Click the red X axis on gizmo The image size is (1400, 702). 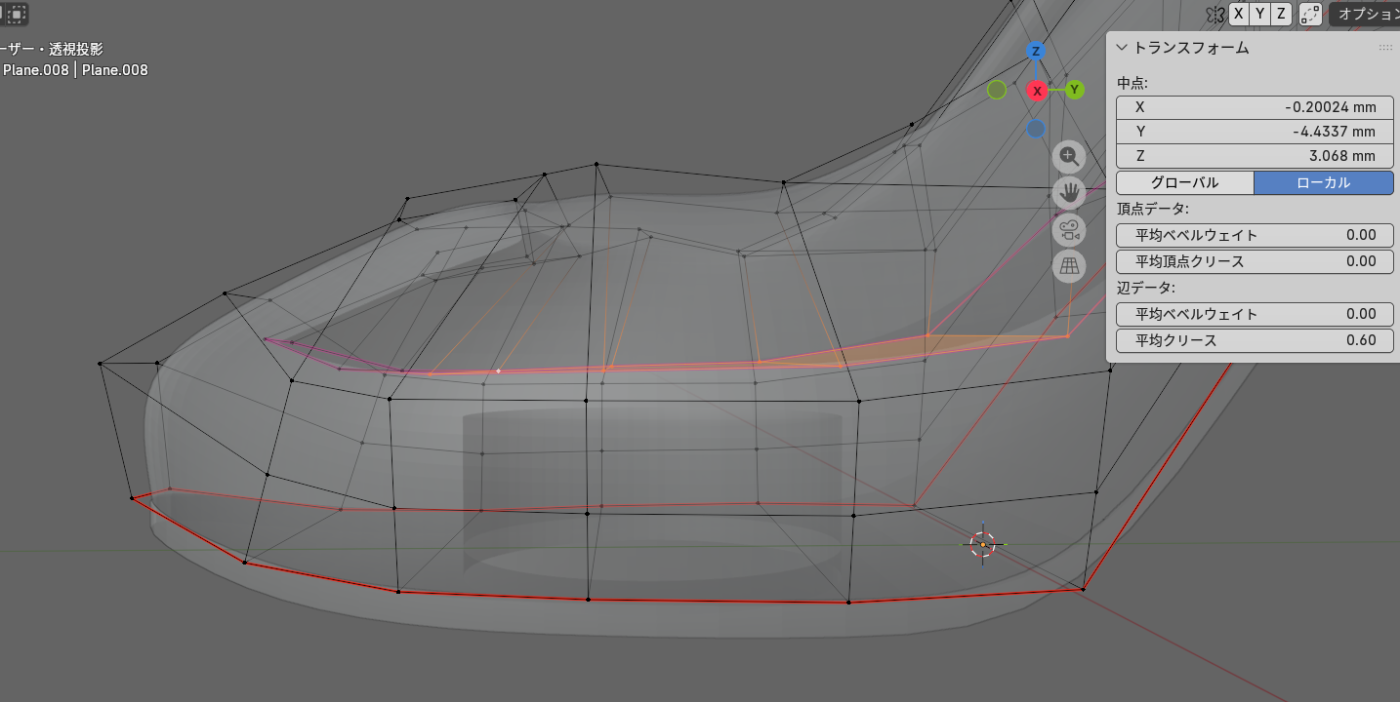(1037, 91)
